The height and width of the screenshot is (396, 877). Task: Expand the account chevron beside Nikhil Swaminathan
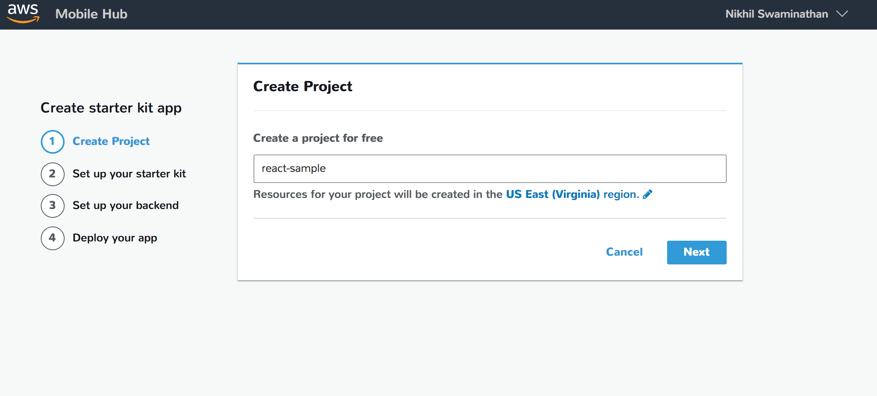click(842, 14)
